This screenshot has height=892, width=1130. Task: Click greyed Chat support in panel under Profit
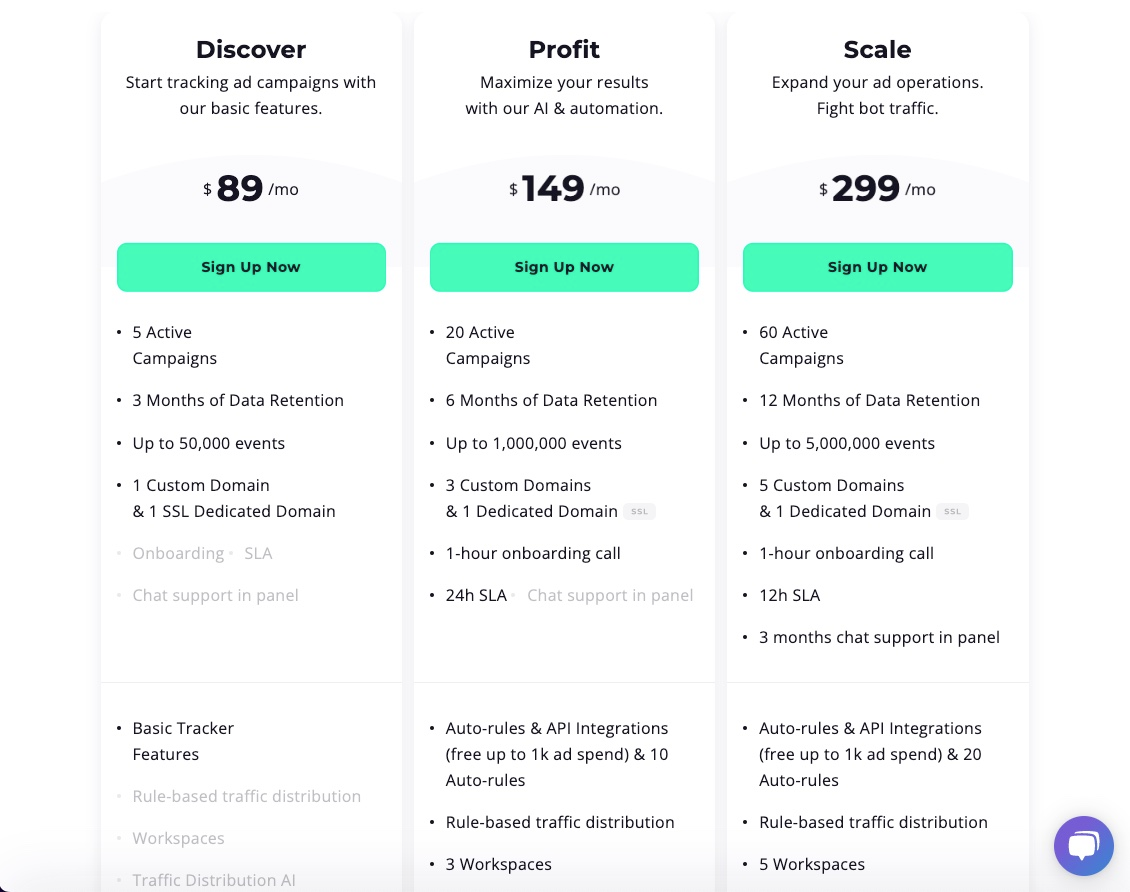[x=610, y=595]
